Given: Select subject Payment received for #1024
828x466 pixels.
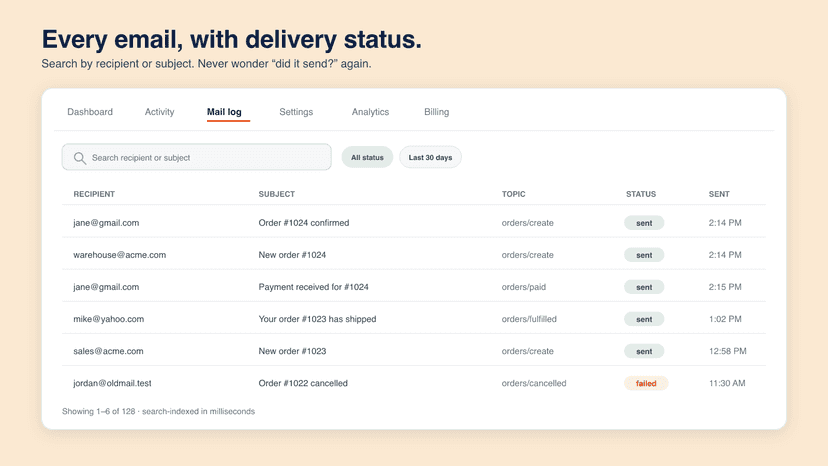Looking at the screenshot, I should coord(313,287).
